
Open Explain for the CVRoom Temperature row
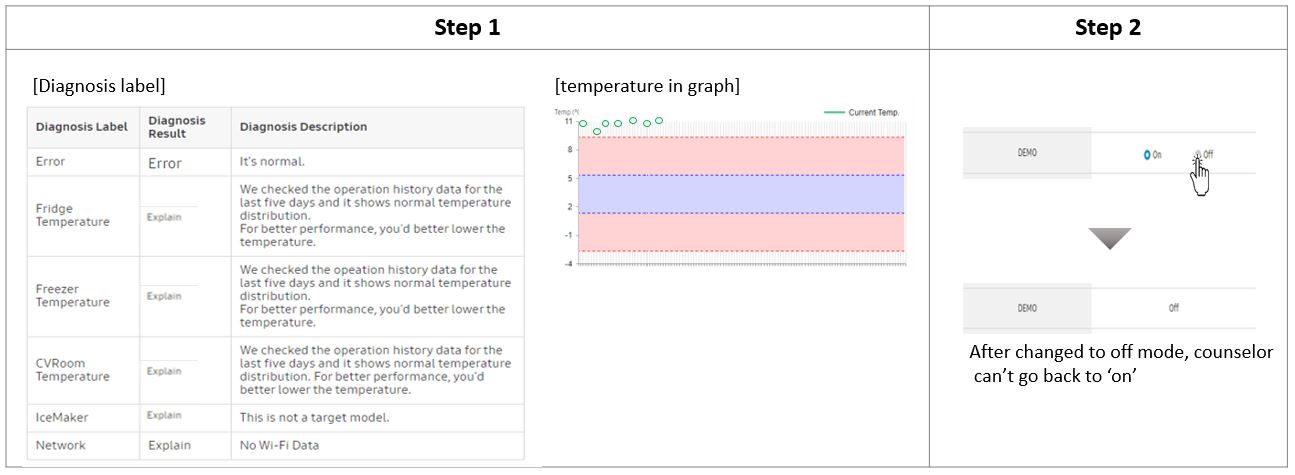coord(164,371)
